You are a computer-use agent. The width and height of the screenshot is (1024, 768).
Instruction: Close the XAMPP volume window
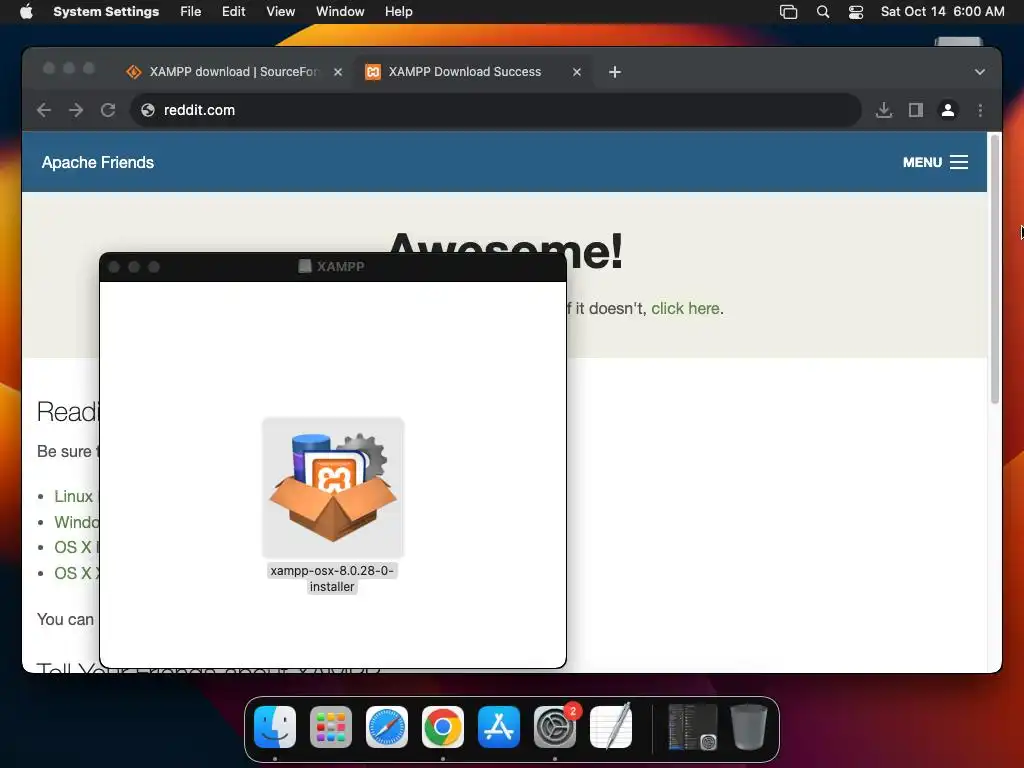114,267
